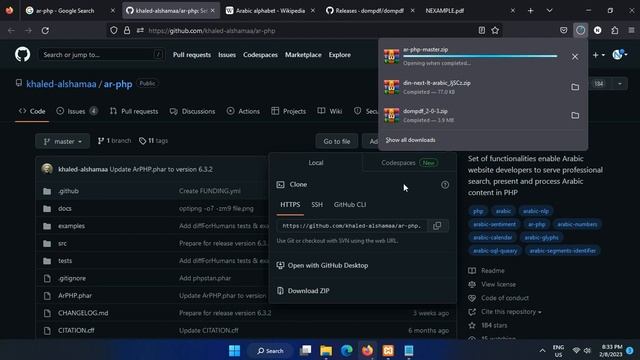
Task: Toggle reader view icon in address bar
Action: 482,30
